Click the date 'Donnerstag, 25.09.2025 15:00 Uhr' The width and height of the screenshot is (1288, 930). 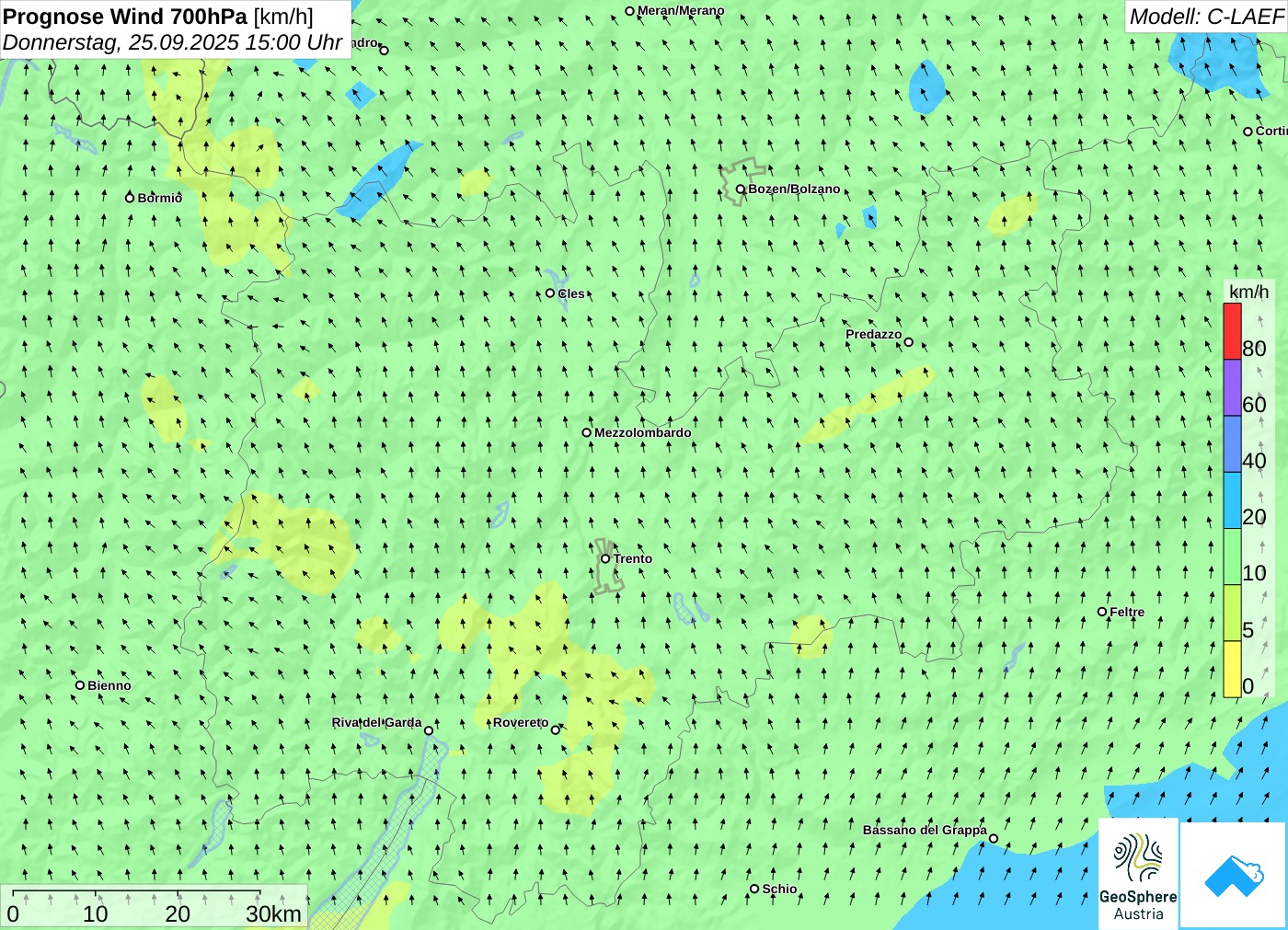[172, 42]
